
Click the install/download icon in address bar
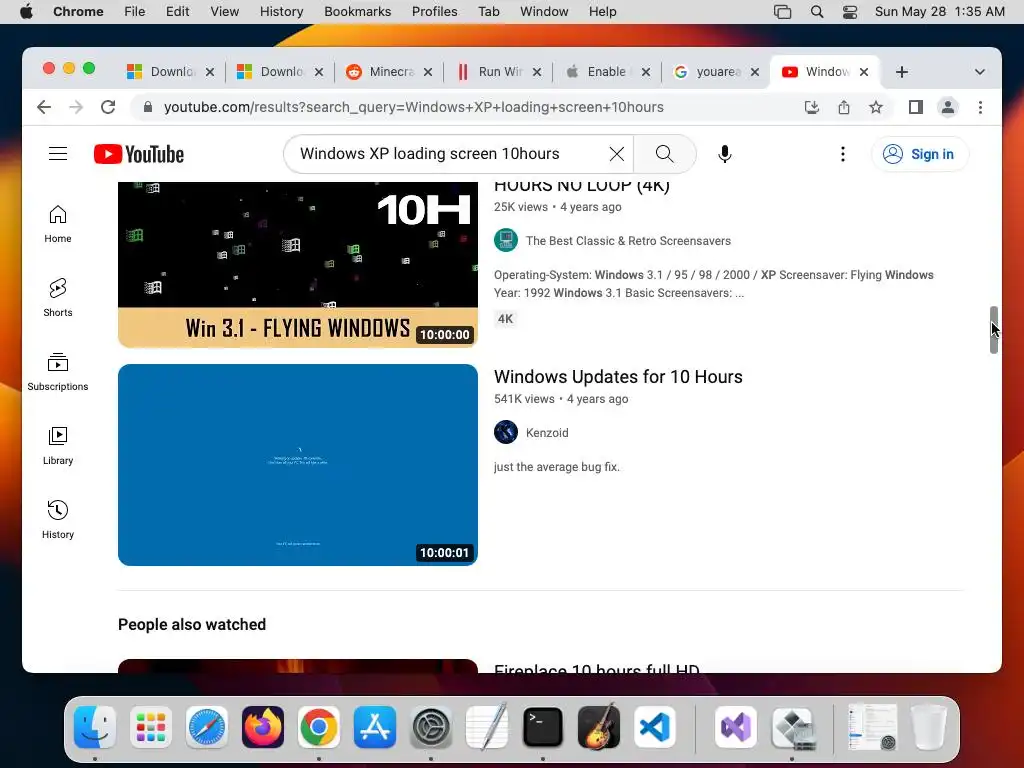[x=812, y=107]
